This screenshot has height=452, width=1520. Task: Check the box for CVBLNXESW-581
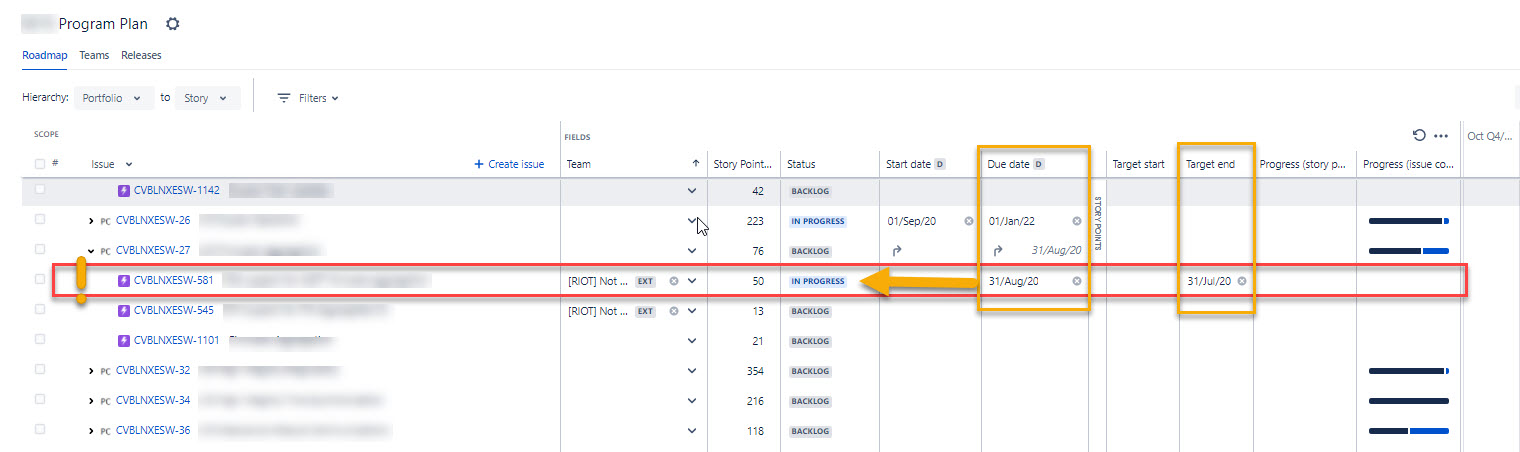(x=40, y=279)
